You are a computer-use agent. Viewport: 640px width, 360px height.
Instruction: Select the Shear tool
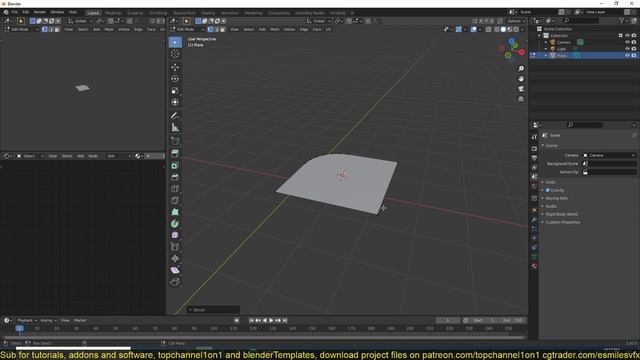pos(175,270)
